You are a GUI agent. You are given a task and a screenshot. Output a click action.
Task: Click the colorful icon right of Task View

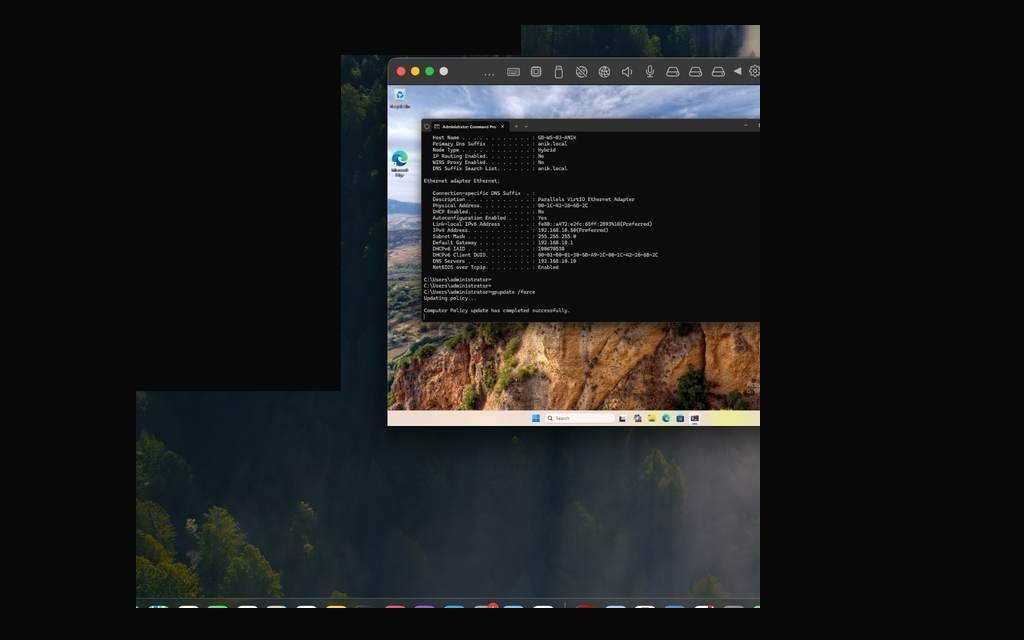[x=637, y=418]
